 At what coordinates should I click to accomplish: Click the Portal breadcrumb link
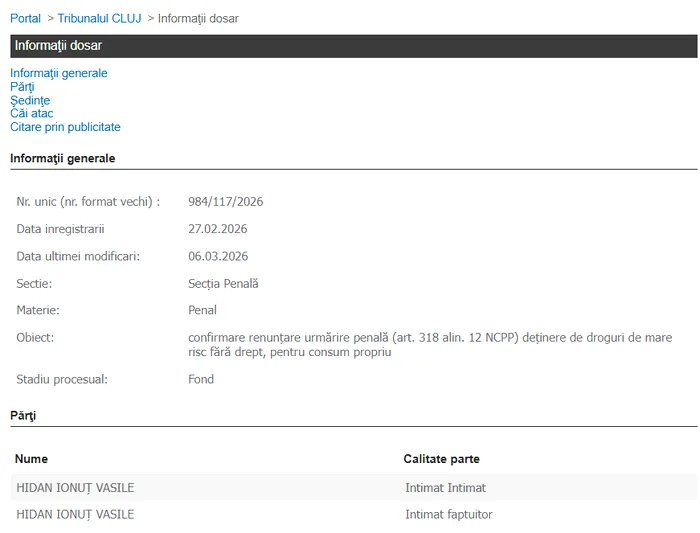coord(25,18)
